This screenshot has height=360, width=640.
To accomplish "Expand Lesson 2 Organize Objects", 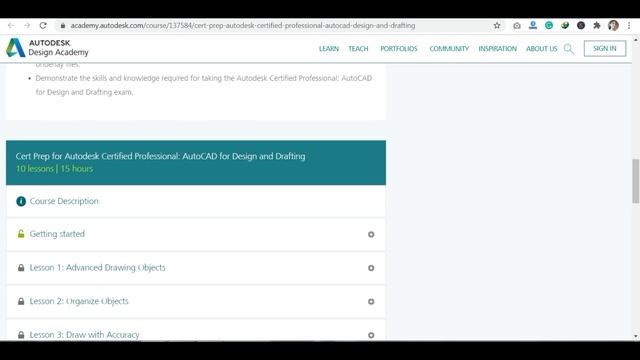I will point(371,302).
